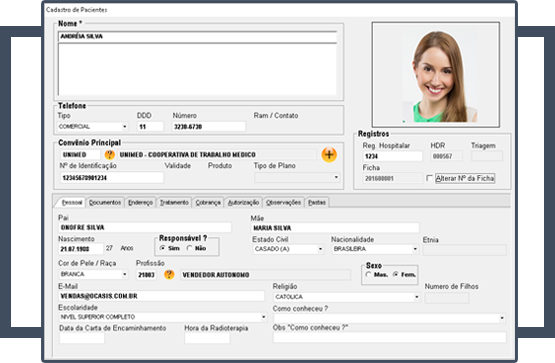This screenshot has width=555, height=363.
Task: Select the Não radio under Responsável
Action: tap(190, 248)
